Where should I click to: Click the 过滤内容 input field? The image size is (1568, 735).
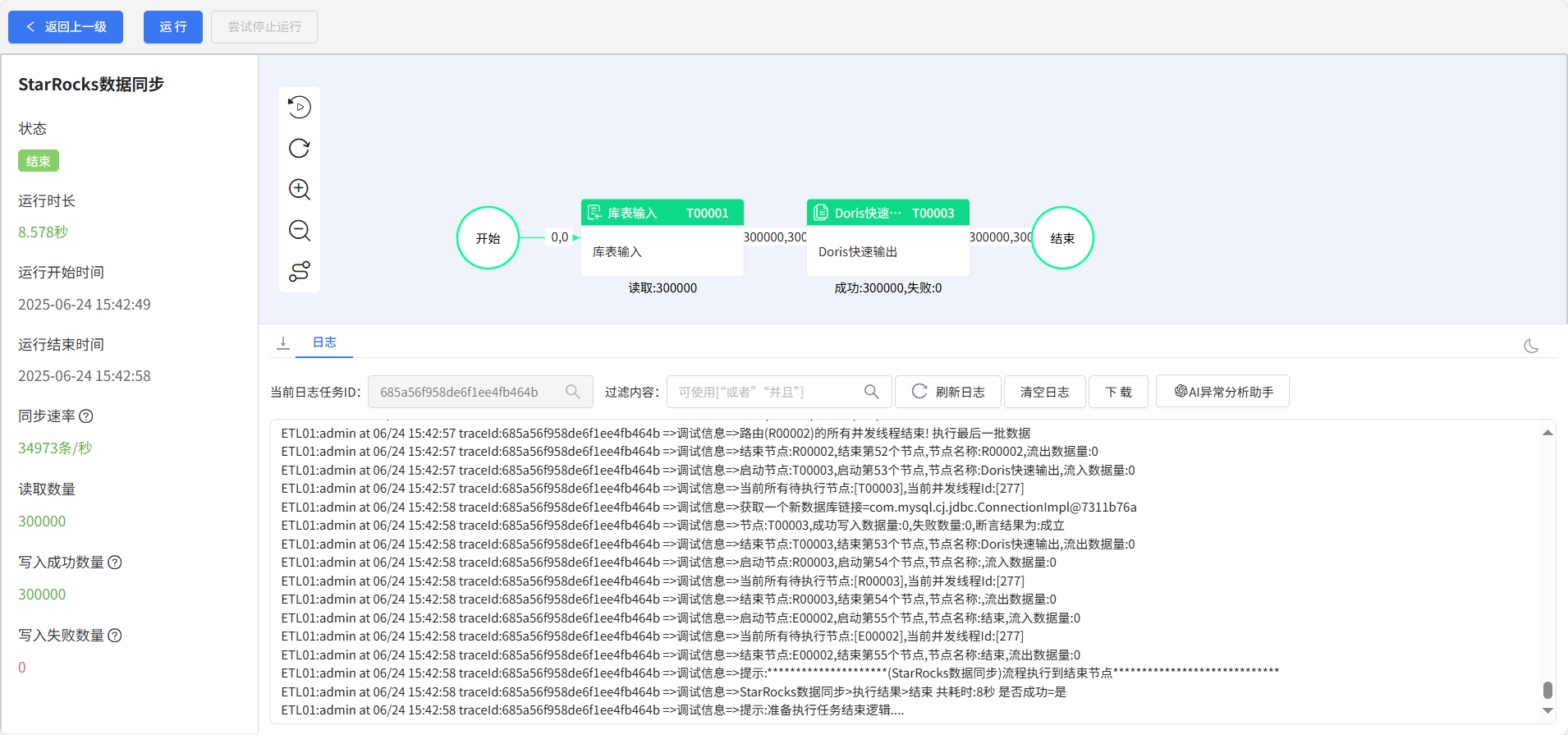[x=779, y=392]
